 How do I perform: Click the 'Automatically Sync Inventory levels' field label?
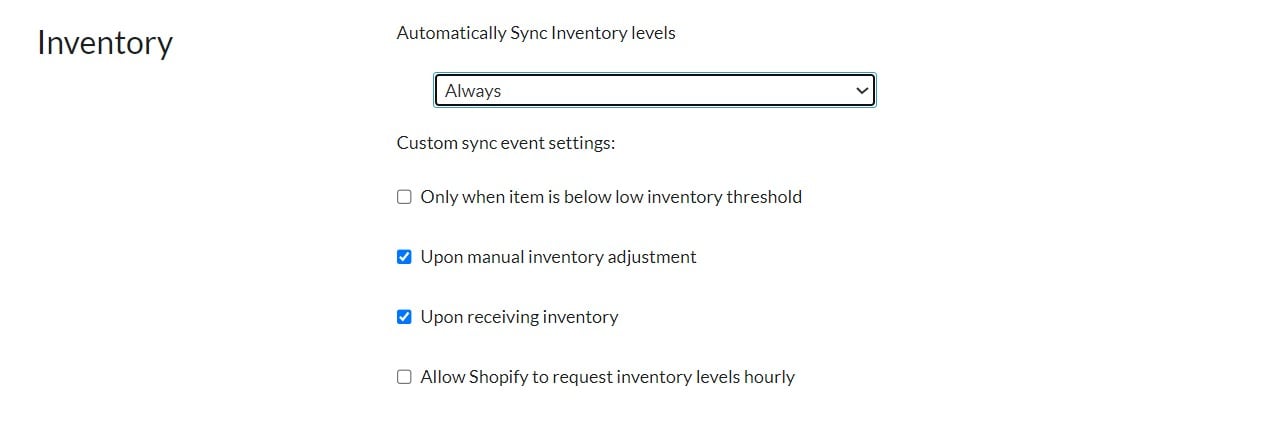pos(536,33)
